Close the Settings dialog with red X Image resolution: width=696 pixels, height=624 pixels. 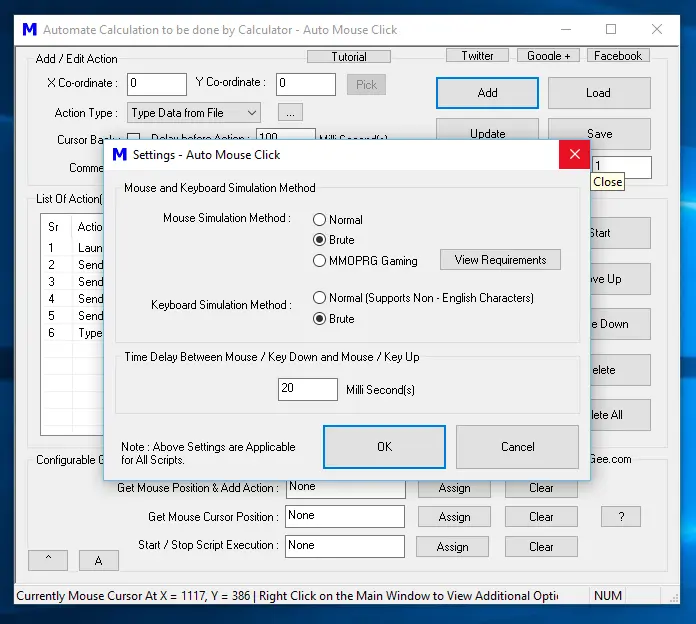[x=574, y=155]
